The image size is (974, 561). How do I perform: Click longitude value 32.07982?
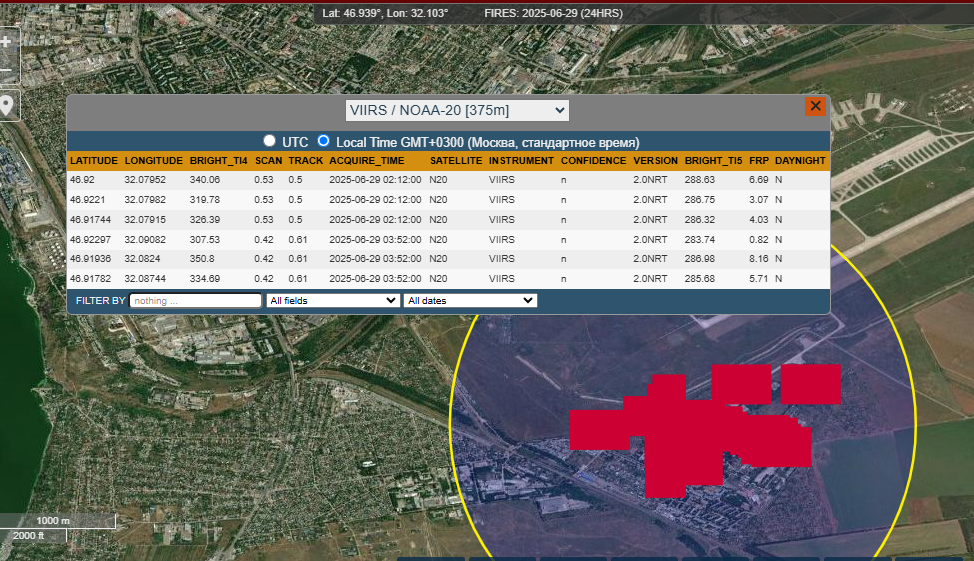pos(145,199)
